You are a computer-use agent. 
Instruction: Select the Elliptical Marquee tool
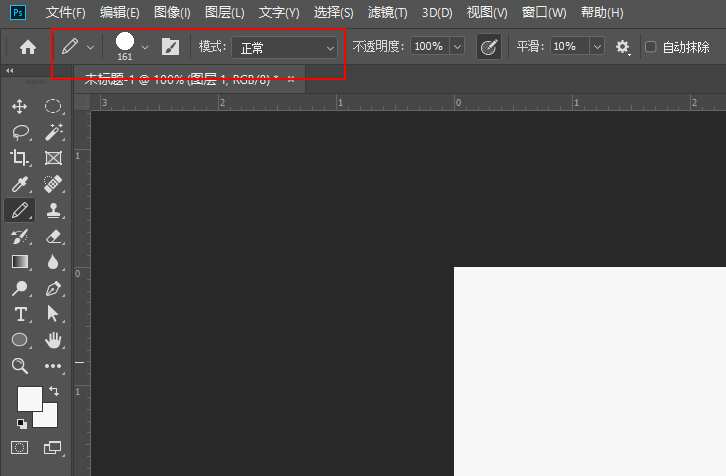coord(53,106)
